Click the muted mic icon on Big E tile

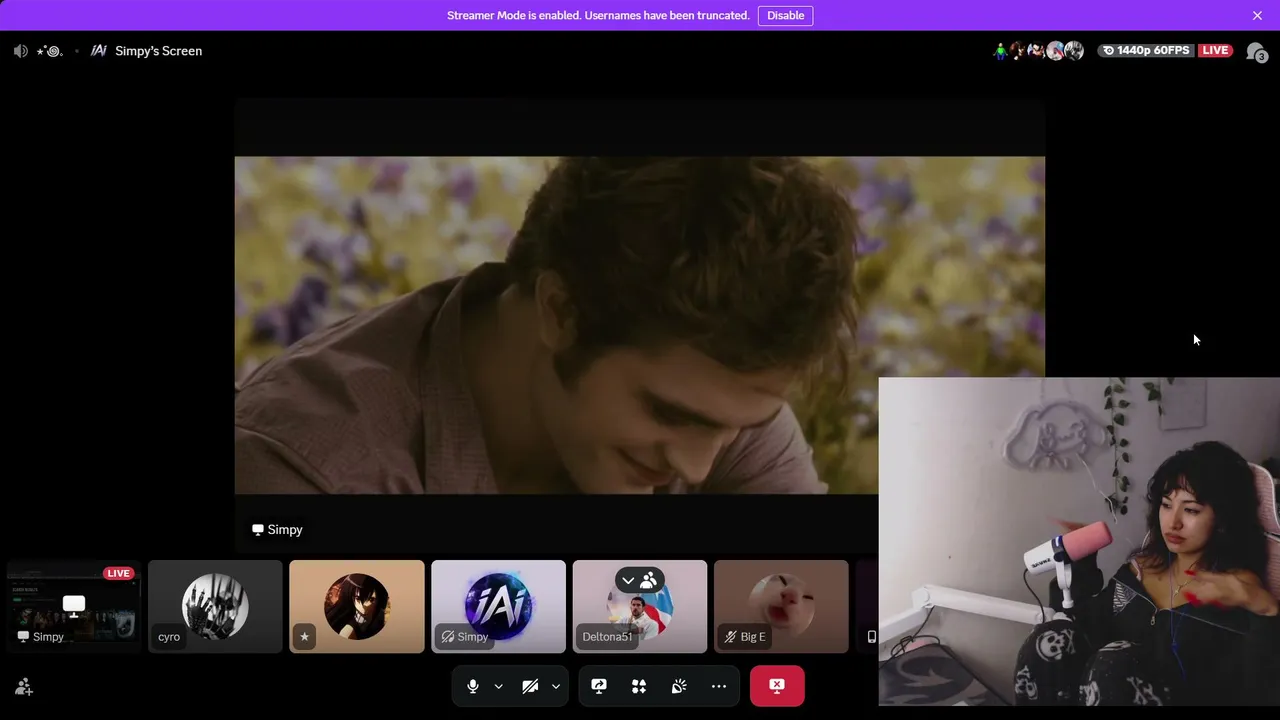coord(729,637)
